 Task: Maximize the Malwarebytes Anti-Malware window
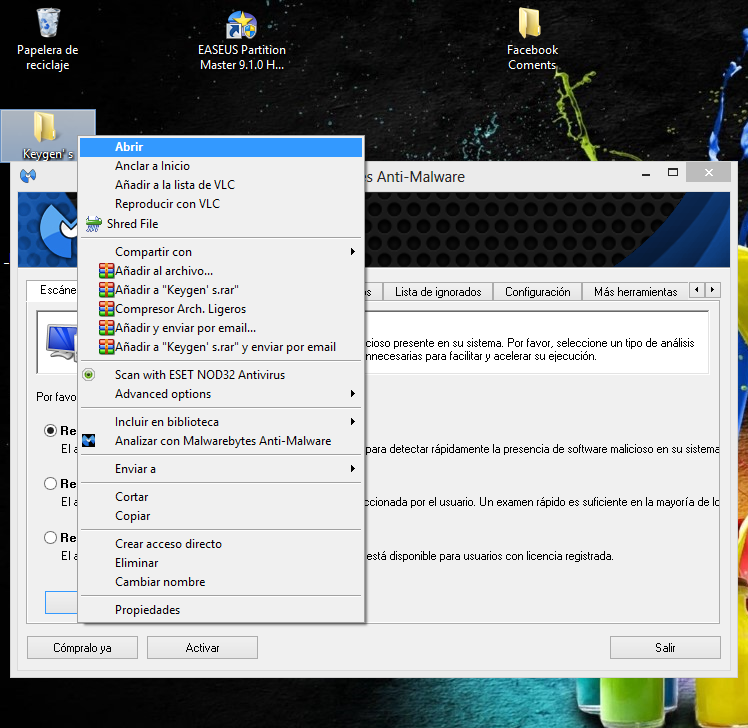pos(673,173)
